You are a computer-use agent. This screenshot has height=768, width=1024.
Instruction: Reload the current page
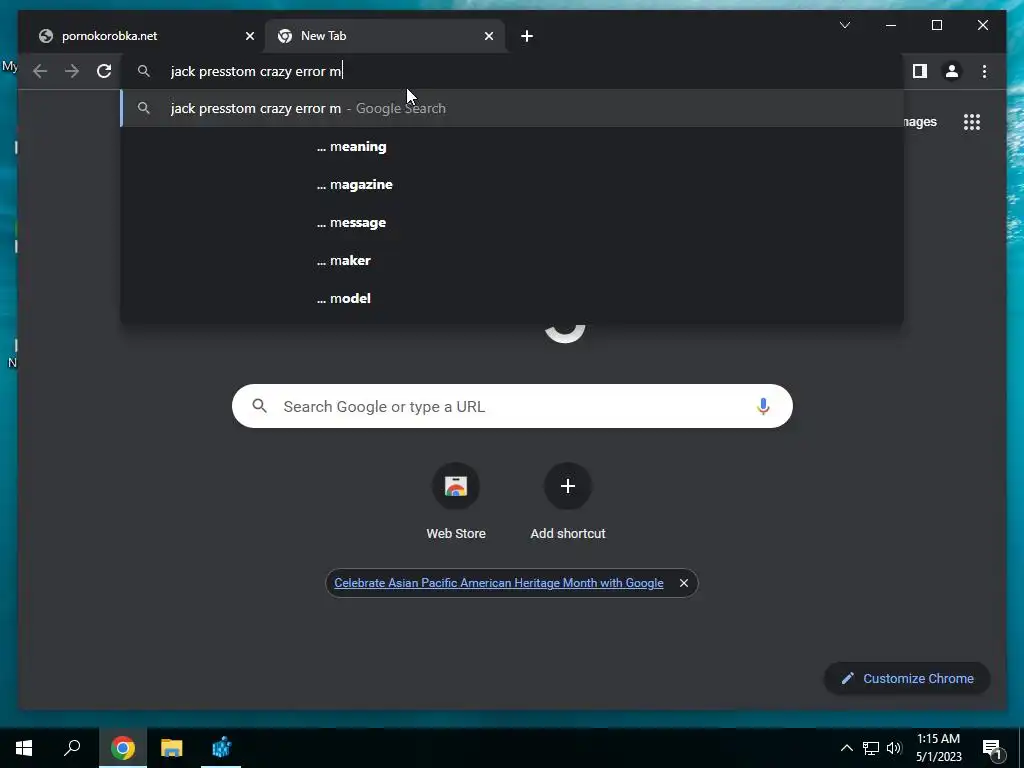point(104,71)
